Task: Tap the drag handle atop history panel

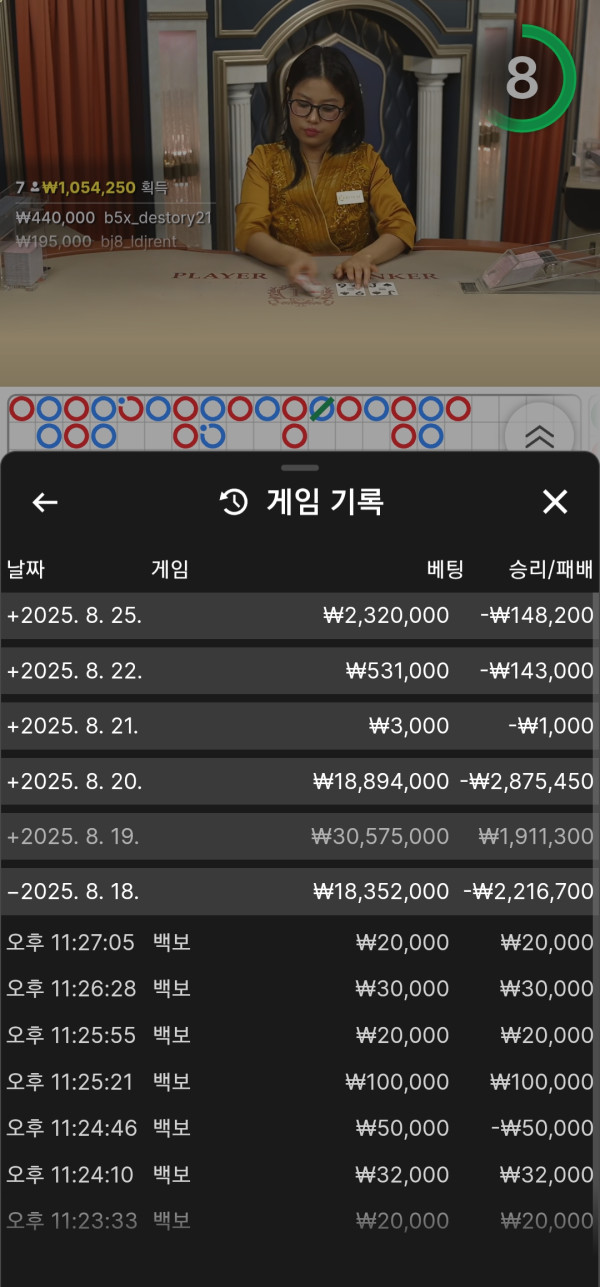Action: [x=300, y=467]
